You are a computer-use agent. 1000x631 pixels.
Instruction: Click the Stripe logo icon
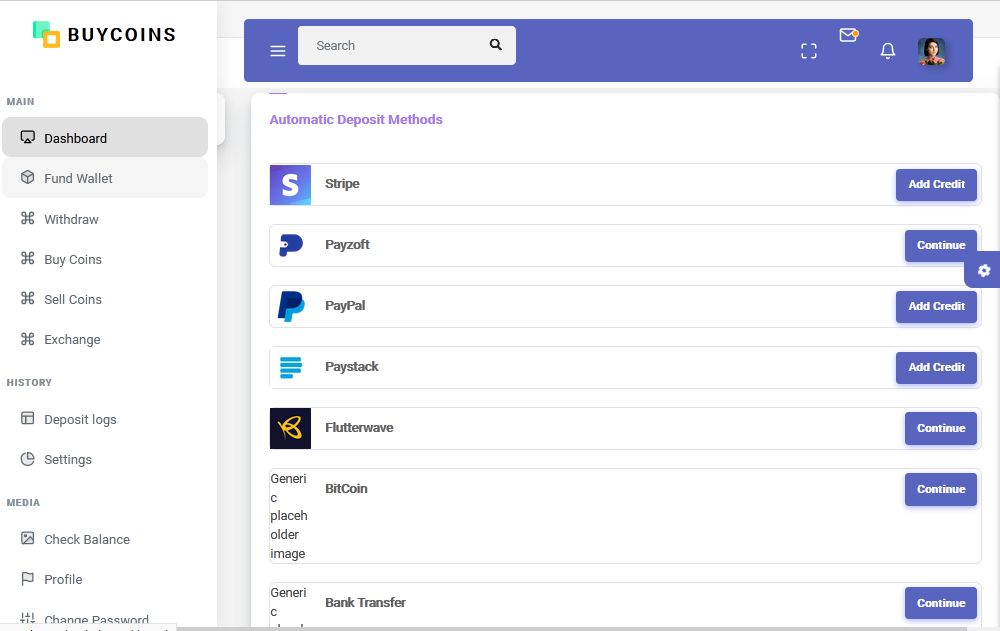290,185
